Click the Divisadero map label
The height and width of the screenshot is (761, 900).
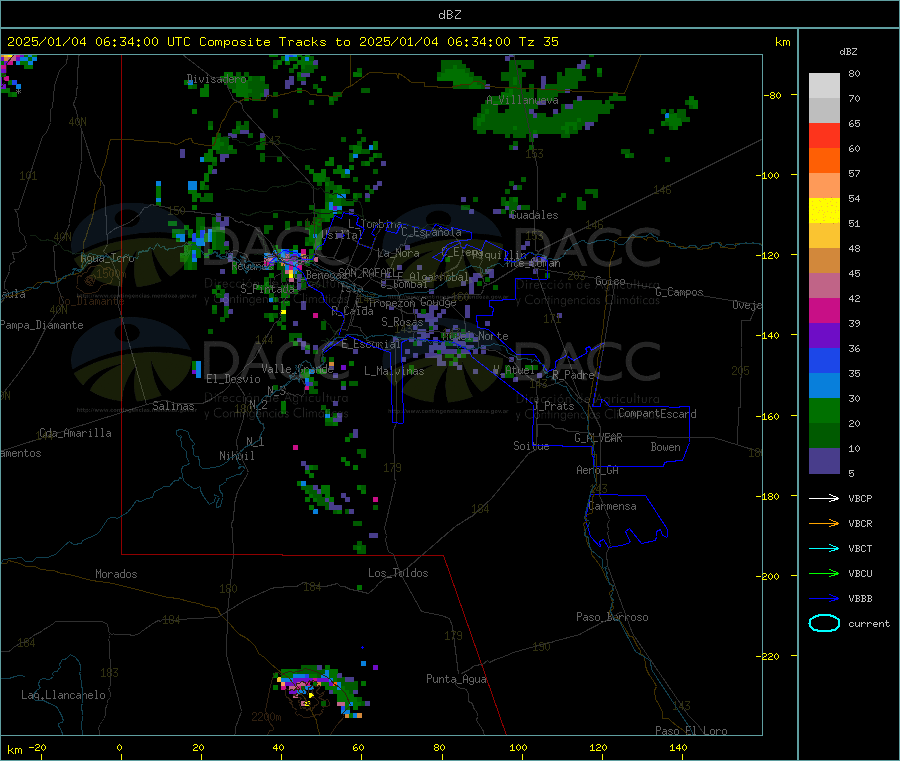217,79
